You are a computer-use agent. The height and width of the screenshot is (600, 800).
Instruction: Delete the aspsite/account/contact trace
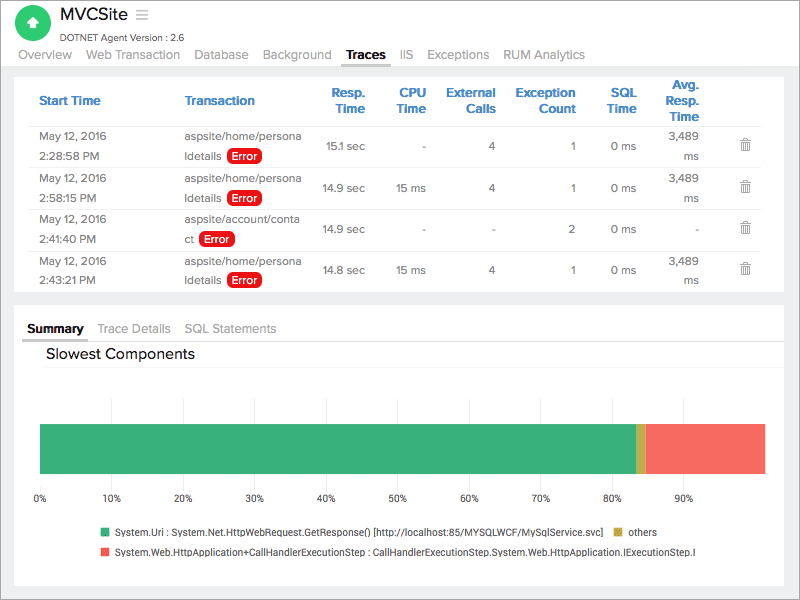point(745,228)
